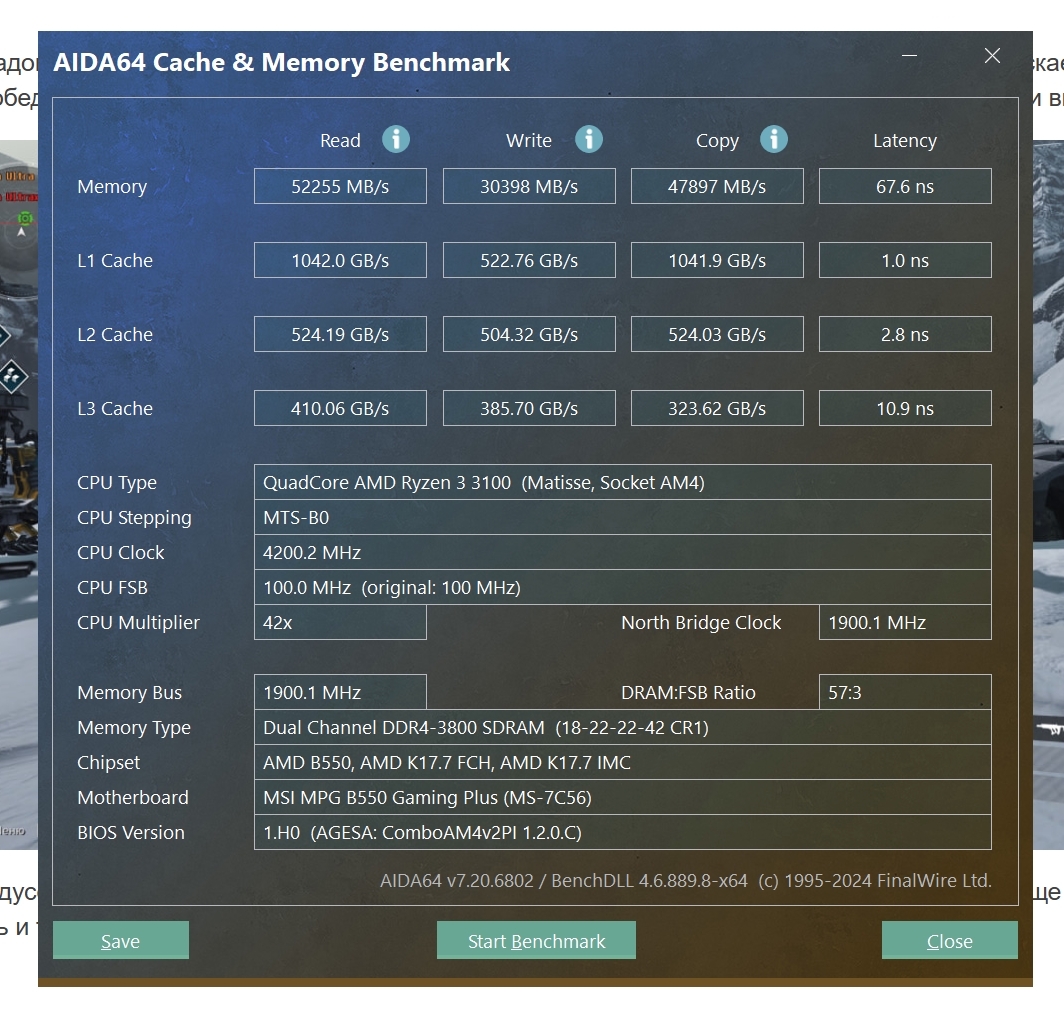The image size is (1064, 1009).
Task: Click the Motherboard label
Action: [x=133, y=798]
